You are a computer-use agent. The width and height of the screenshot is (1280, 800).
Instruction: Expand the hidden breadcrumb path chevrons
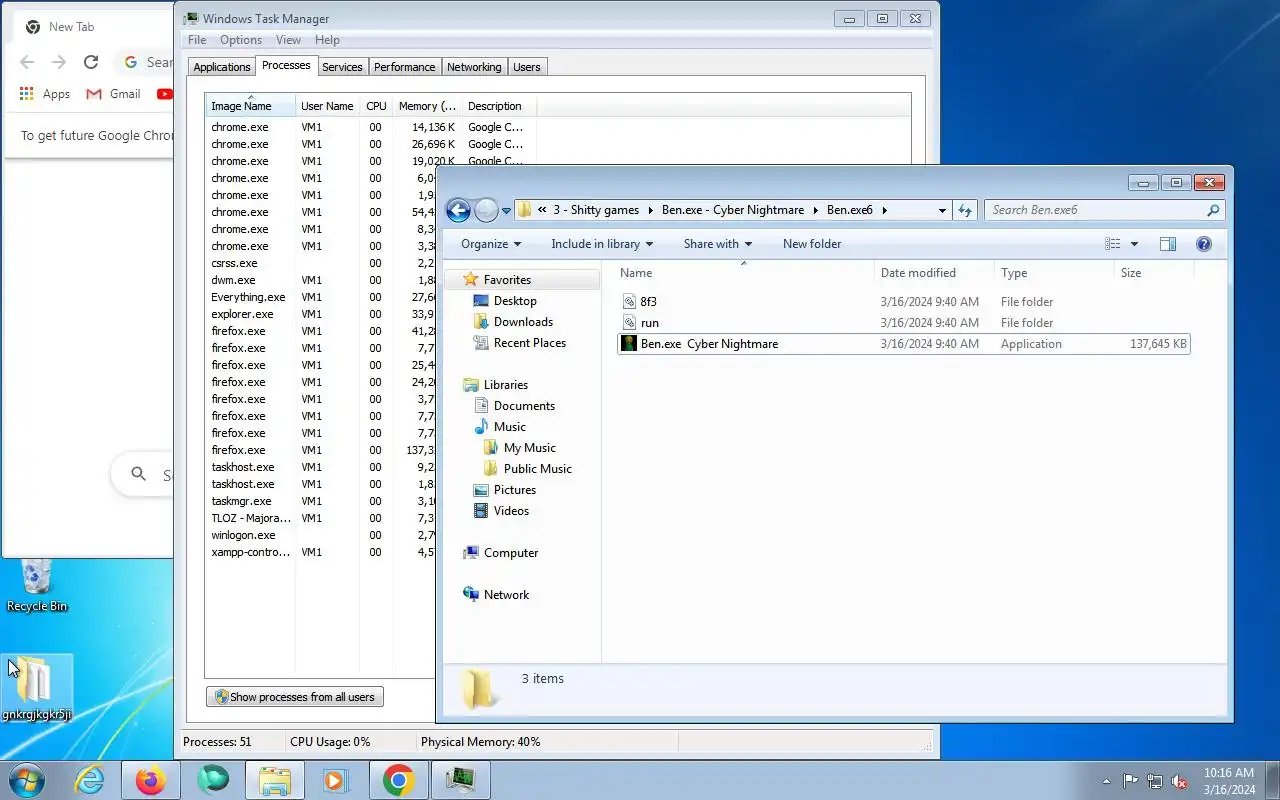click(x=542, y=210)
